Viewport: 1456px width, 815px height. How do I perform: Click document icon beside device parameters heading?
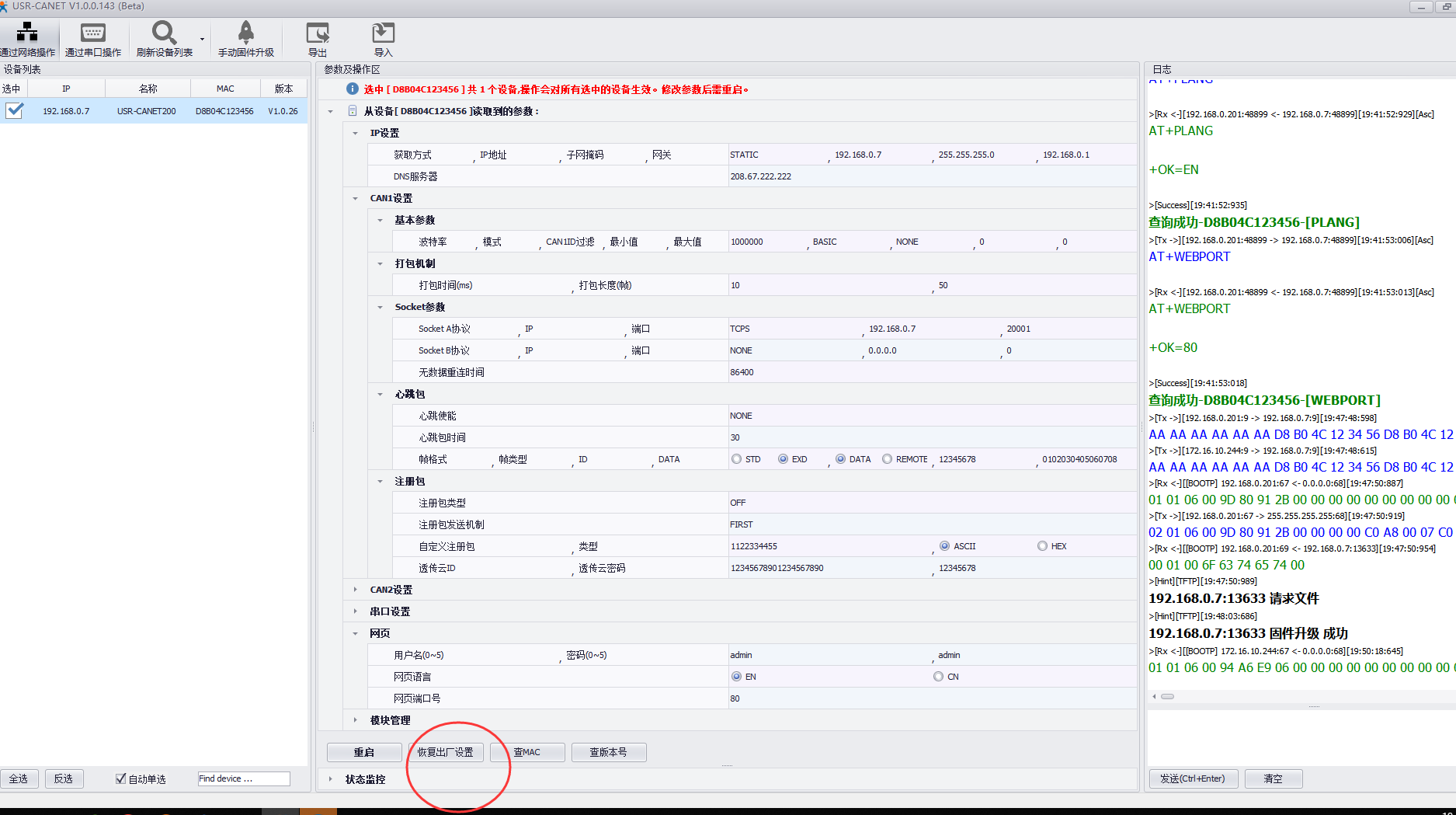(353, 111)
